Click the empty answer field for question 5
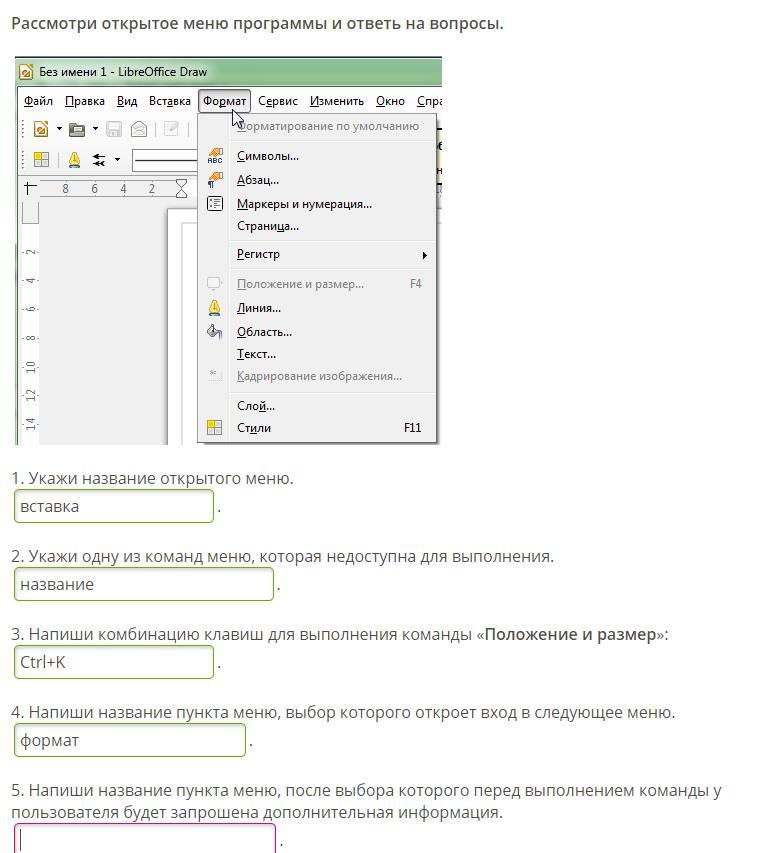 click(x=145, y=839)
